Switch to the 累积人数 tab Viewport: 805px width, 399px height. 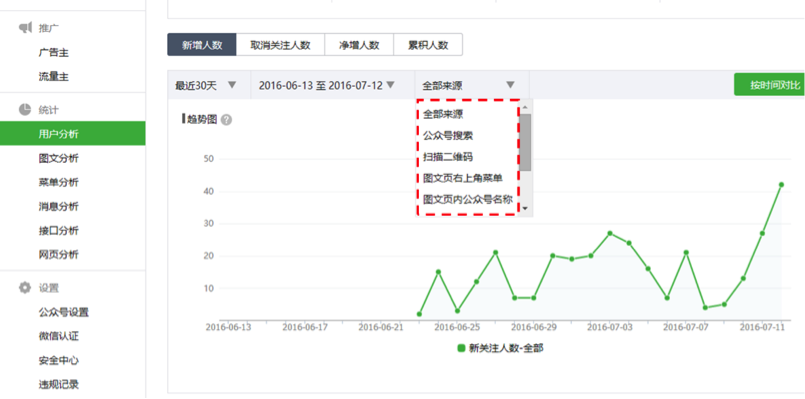428,45
